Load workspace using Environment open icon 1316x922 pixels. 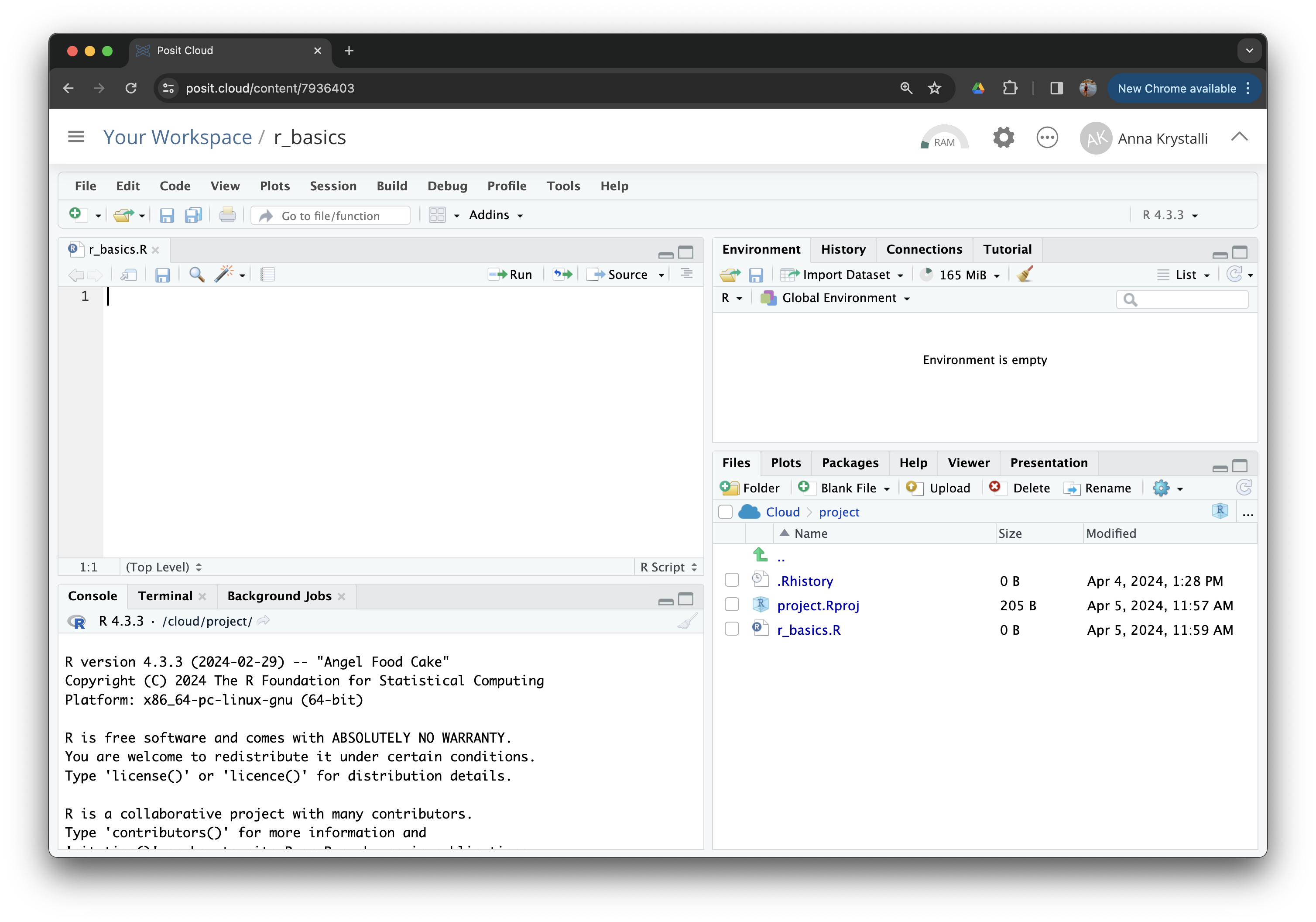click(730, 275)
